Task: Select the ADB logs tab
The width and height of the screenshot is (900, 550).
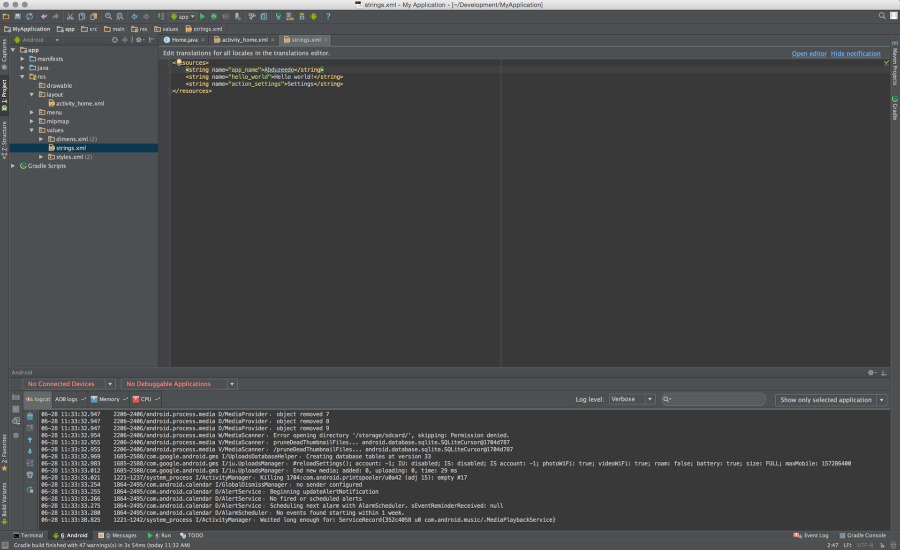Action: (70, 399)
